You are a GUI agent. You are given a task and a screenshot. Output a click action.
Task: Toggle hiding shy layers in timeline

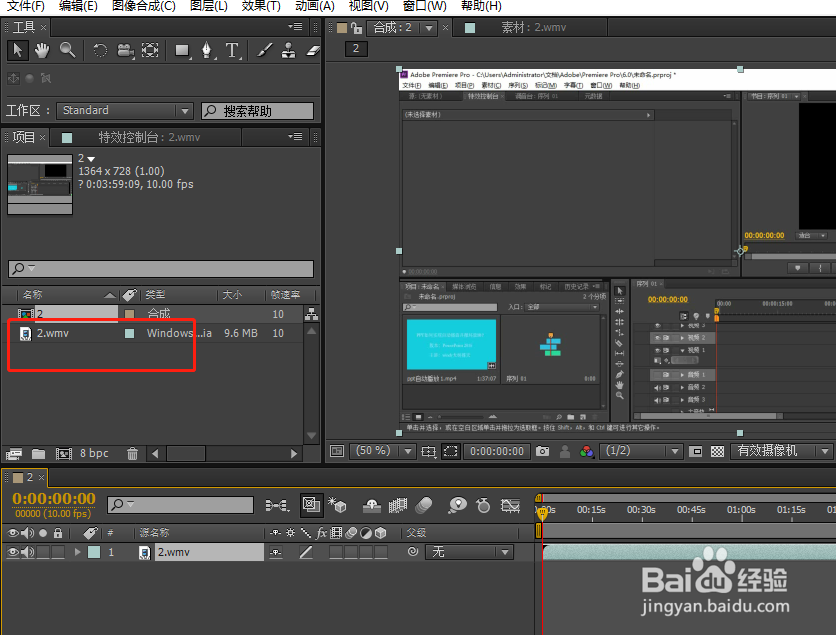372,505
